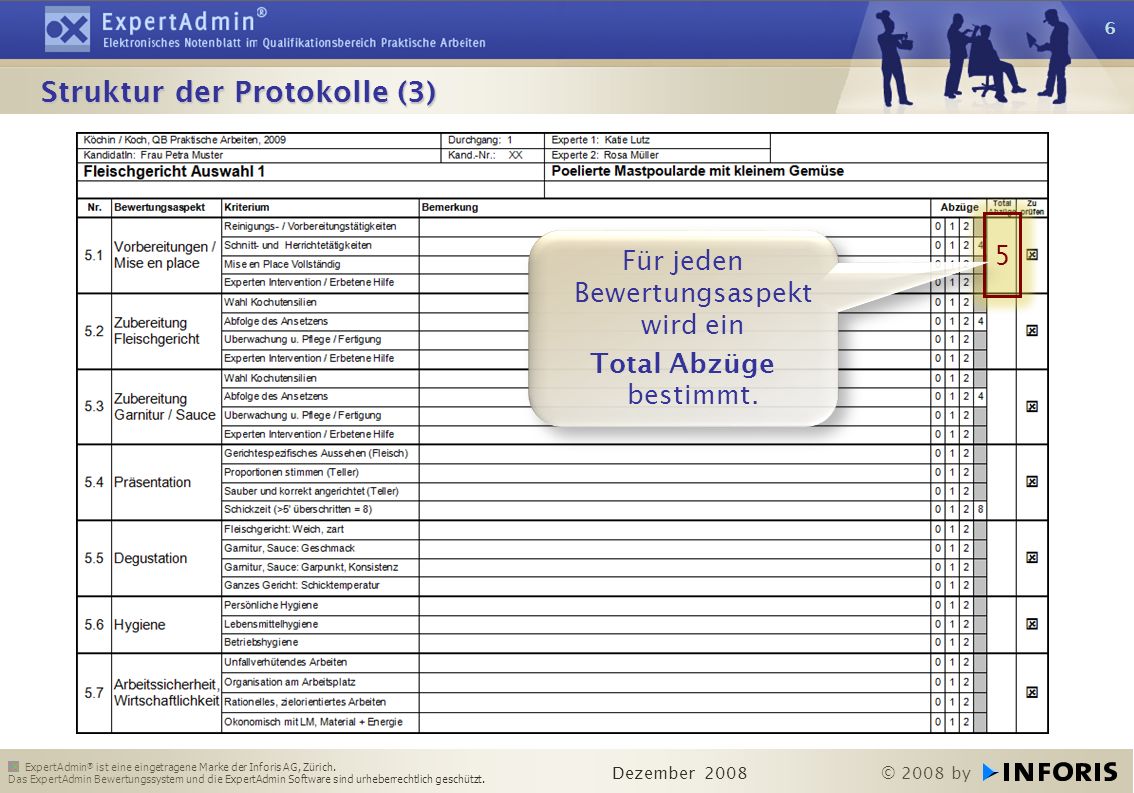Click 'Dezember 2008' in the footer

680,773
